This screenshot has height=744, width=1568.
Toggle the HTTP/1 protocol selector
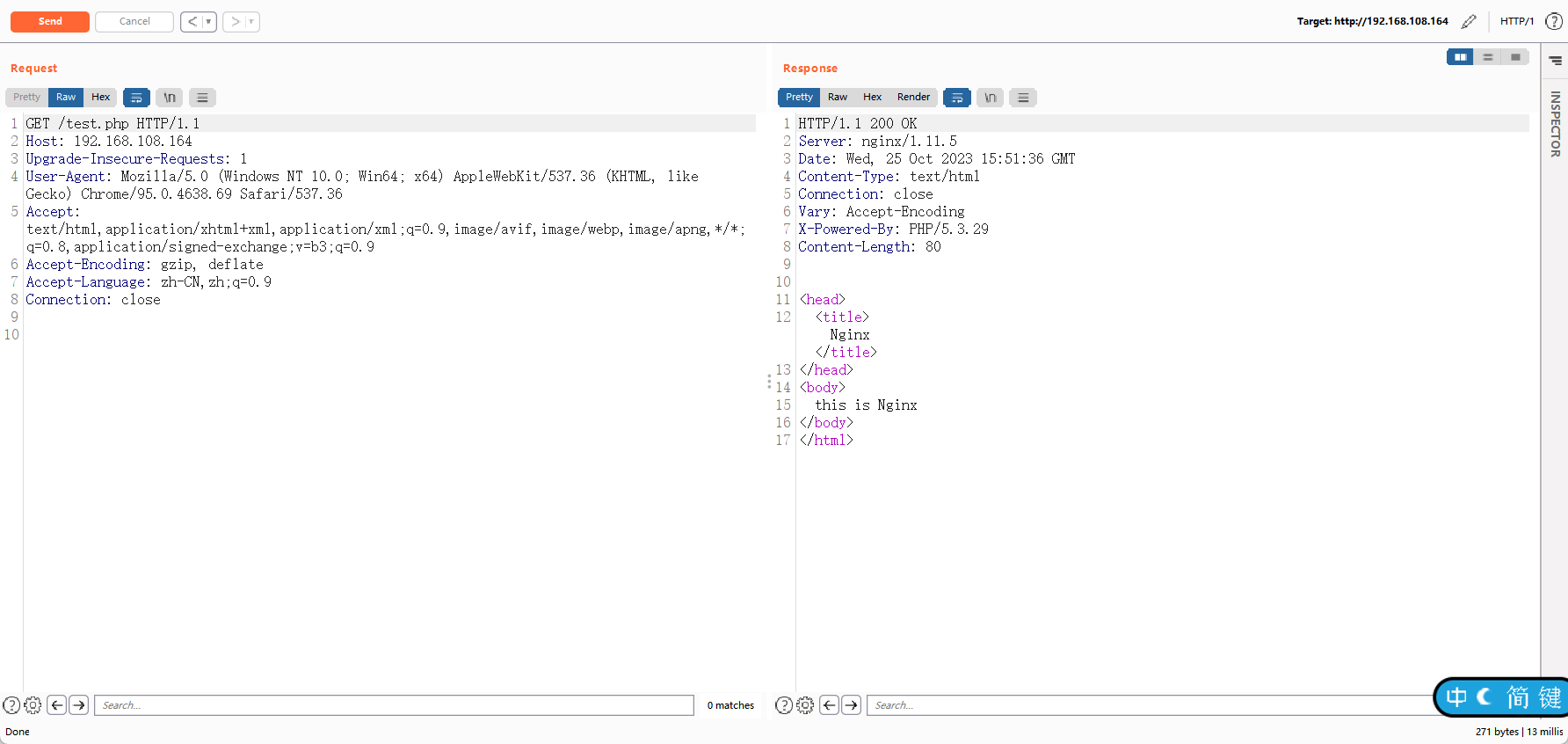[x=1517, y=21]
